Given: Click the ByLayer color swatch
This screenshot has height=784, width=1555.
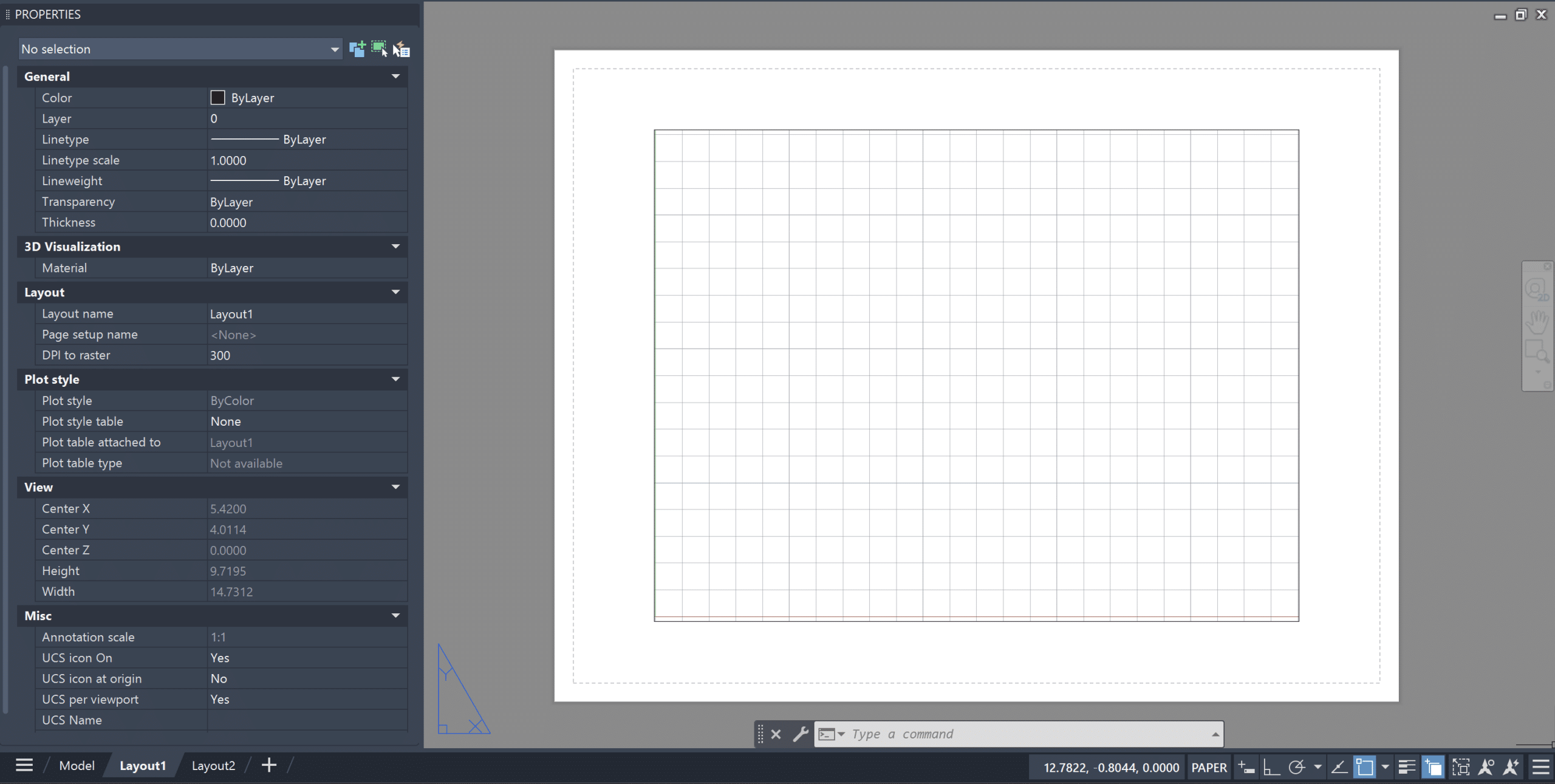Looking at the screenshot, I should click(217, 97).
